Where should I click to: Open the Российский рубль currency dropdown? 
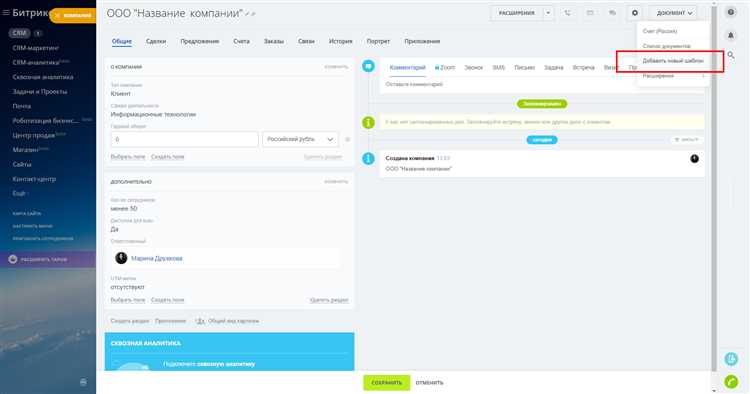pyautogui.click(x=300, y=139)
